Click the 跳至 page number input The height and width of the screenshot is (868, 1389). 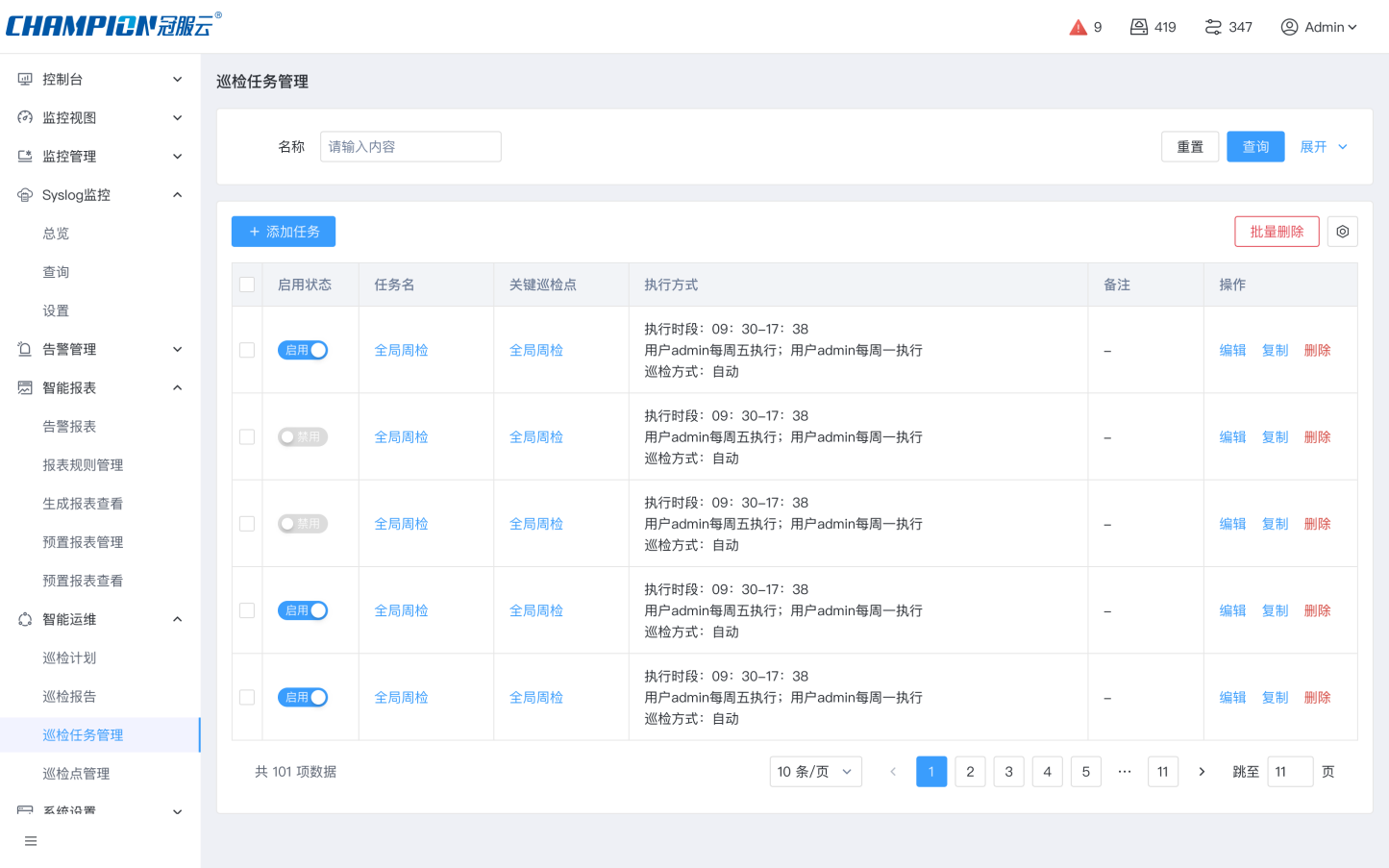(x=1290, y=772)
